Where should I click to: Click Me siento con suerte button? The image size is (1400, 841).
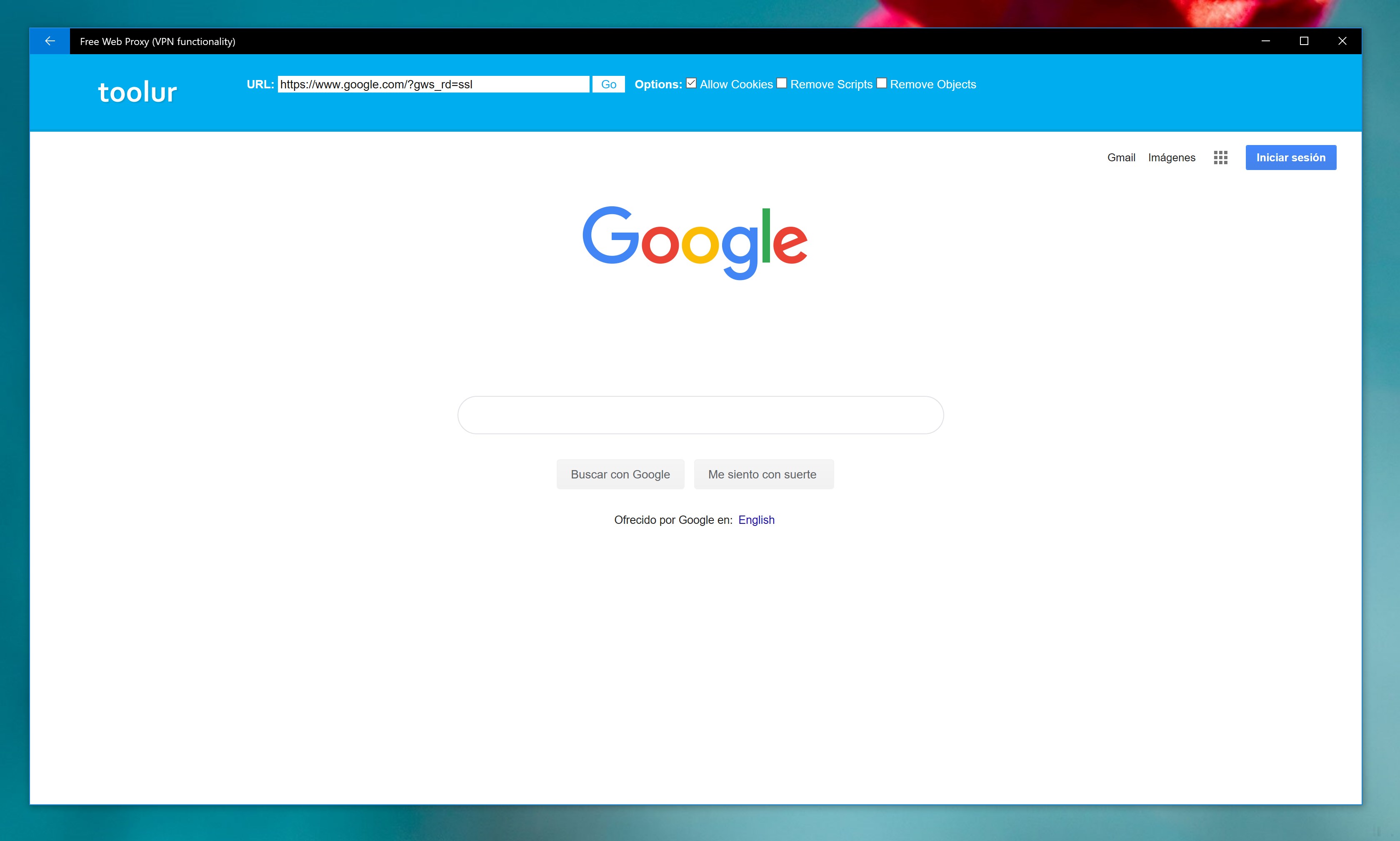(762, 474)
